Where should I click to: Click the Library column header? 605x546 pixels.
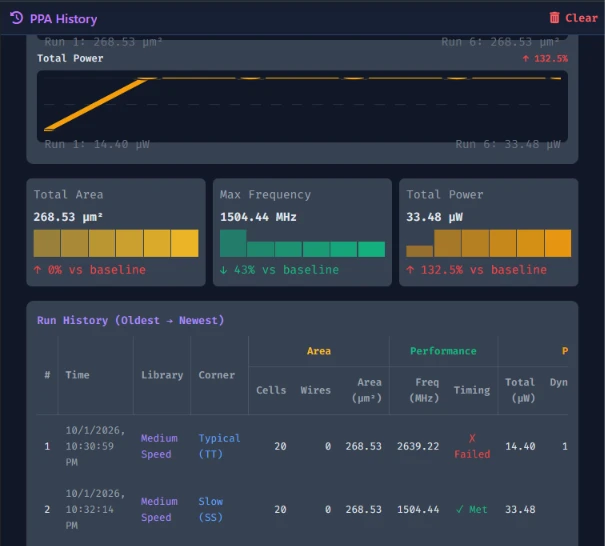click(162, 375)
